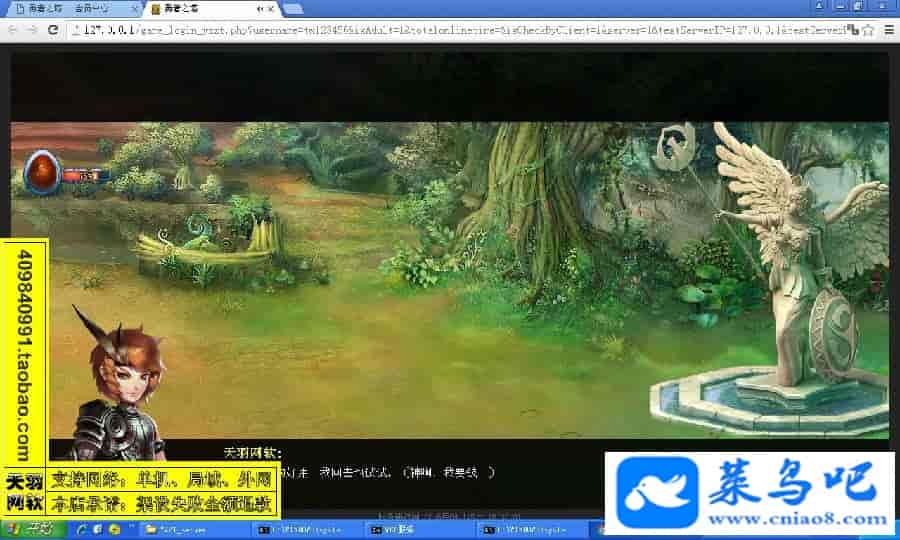This screenshot has height=540, width=900.
Task: Close the first inactive browser tab
Action: [134, 9]
